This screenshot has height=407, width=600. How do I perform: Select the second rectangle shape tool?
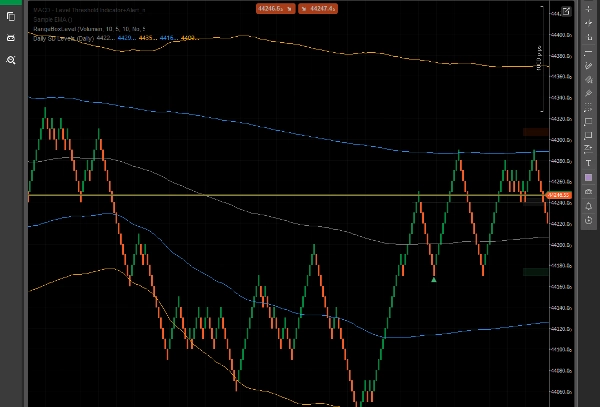tap(589, 135)
